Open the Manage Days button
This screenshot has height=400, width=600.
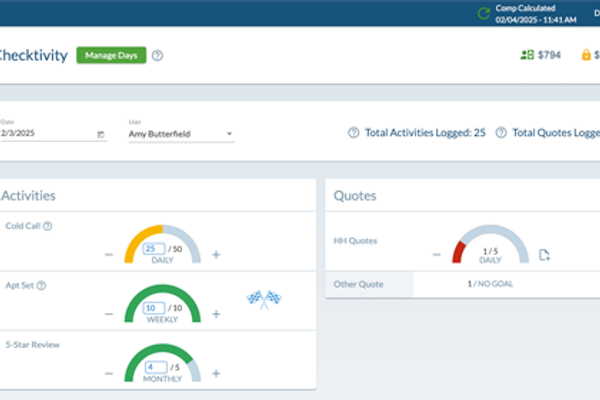click(111, 55)
